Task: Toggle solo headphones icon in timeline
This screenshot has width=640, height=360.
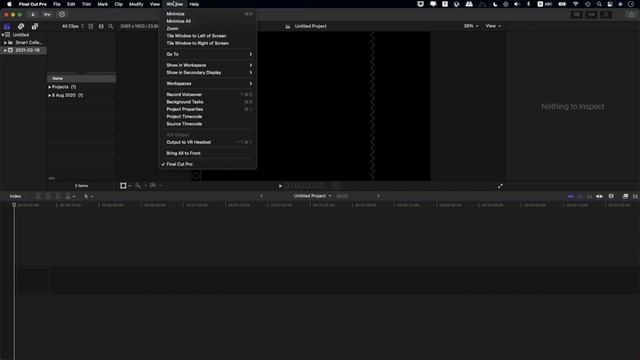Action: click(589, 196)
